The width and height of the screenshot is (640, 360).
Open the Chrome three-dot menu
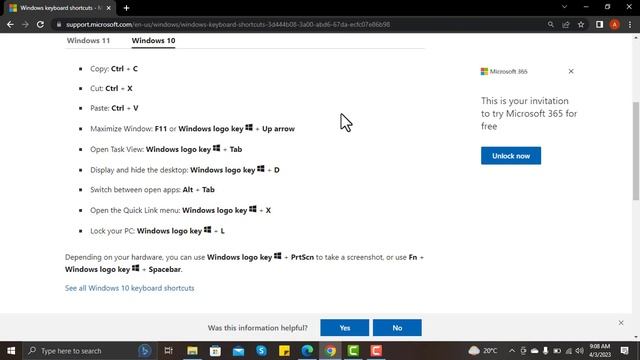630,24
